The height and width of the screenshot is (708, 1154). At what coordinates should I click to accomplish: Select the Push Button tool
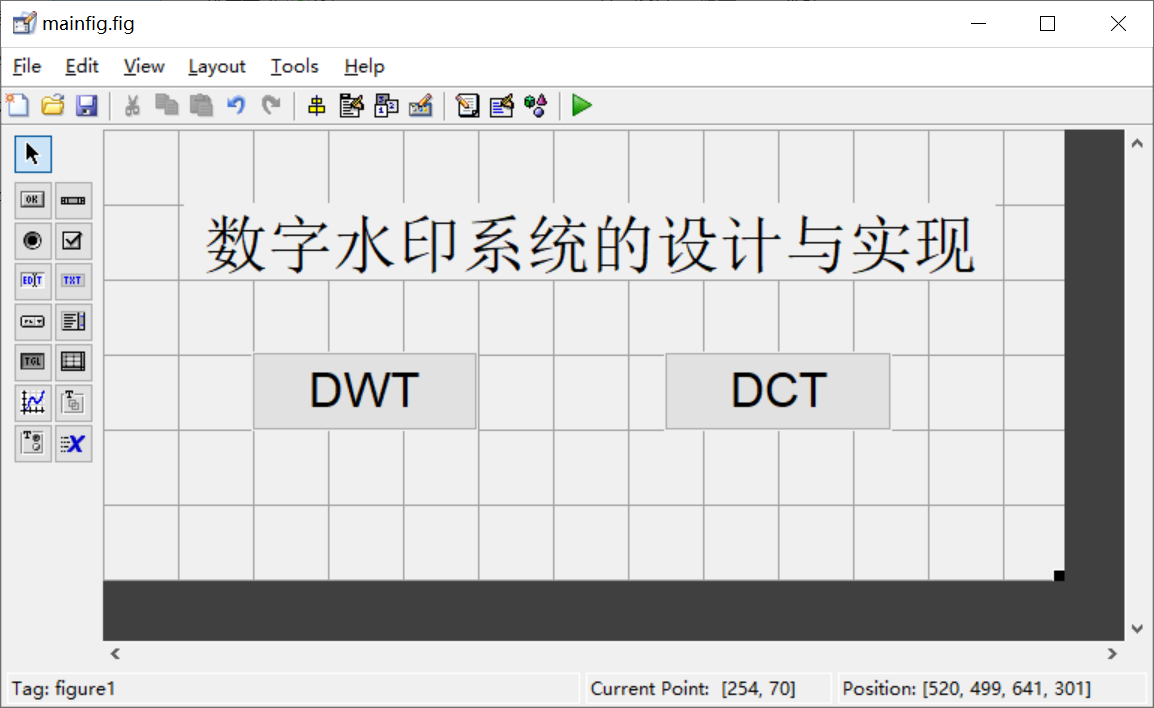coord(31,200)
